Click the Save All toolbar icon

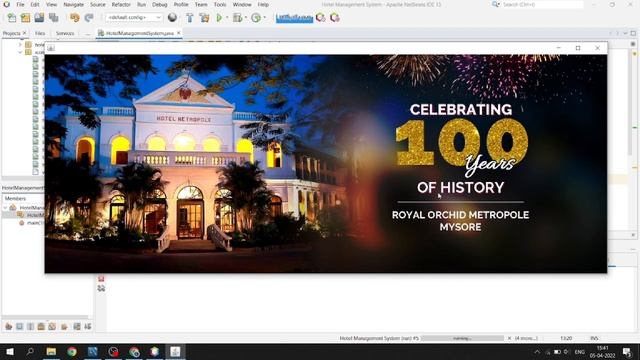(53, 18)
